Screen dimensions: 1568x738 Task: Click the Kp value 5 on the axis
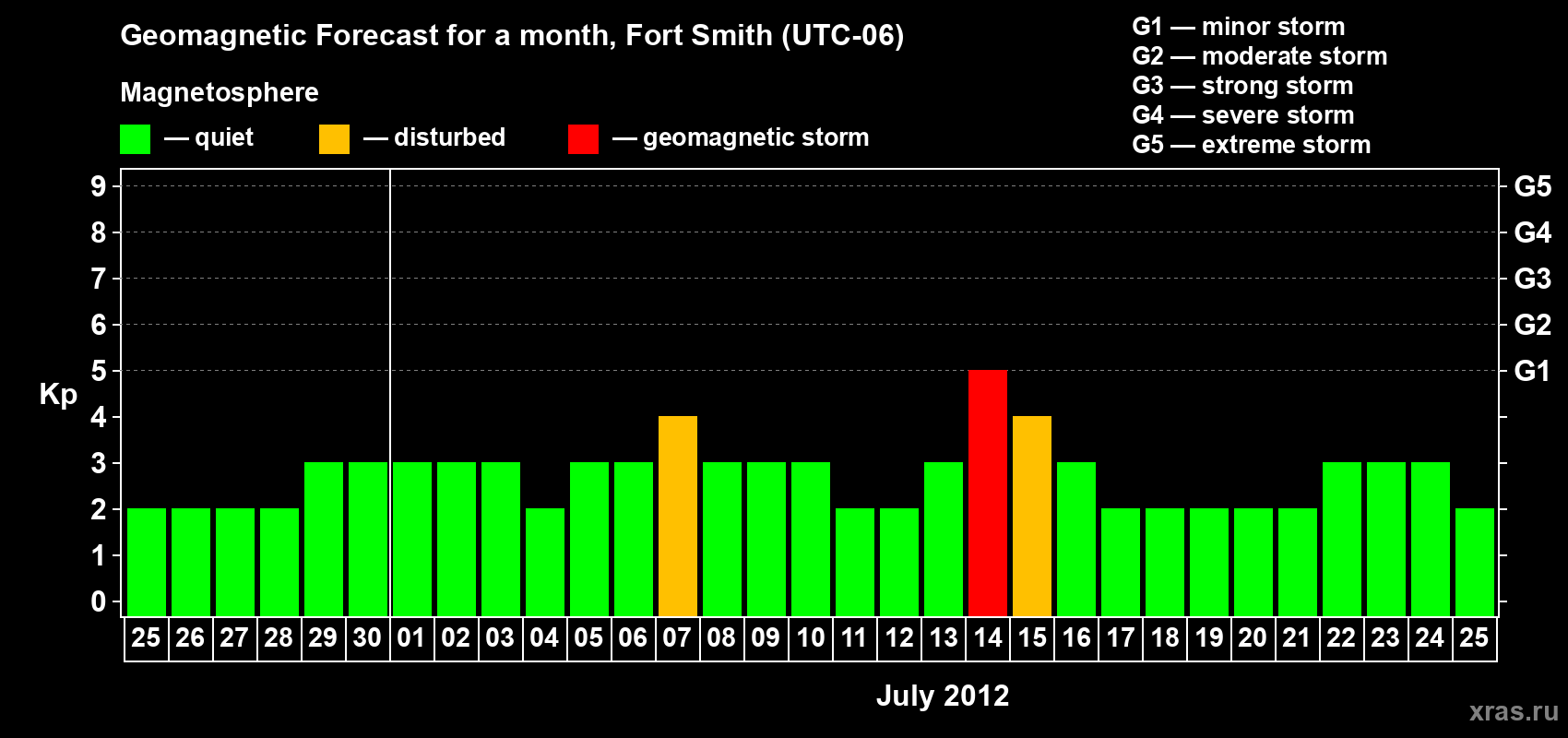pyautogui.click(x=99, y=371)
